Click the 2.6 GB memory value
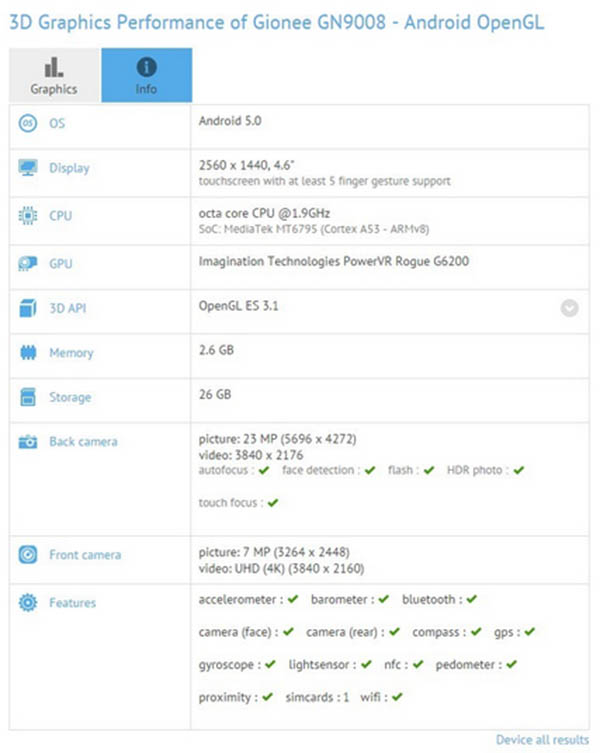Viewport: 600px width, 753px height. click(x=216, y=350)
